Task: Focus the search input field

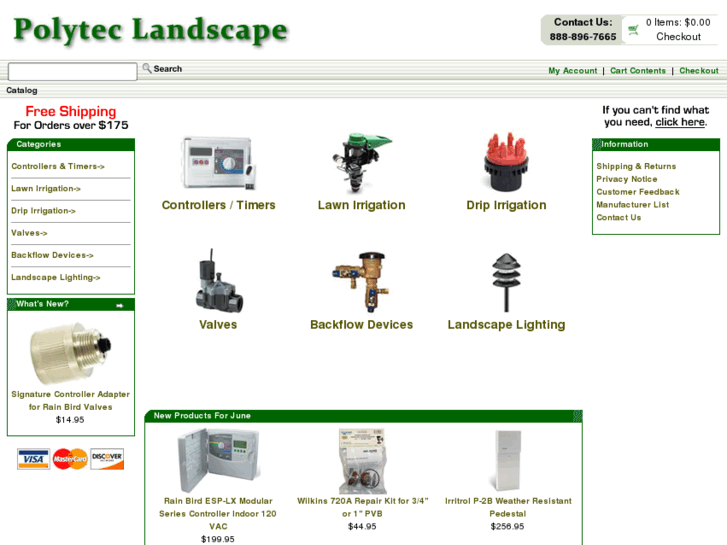Action: point(73,71)
